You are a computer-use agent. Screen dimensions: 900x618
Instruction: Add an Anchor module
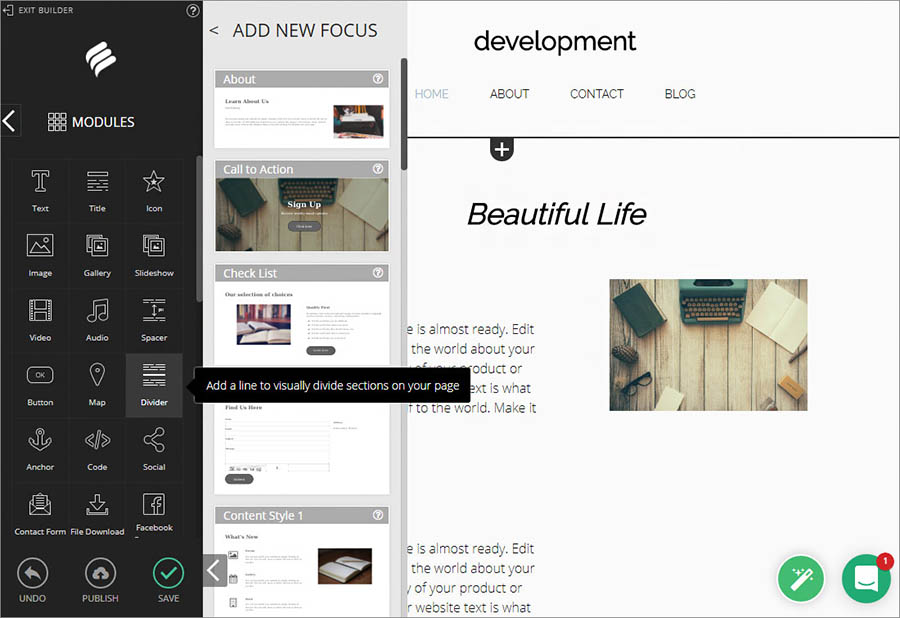coord(40,450)
